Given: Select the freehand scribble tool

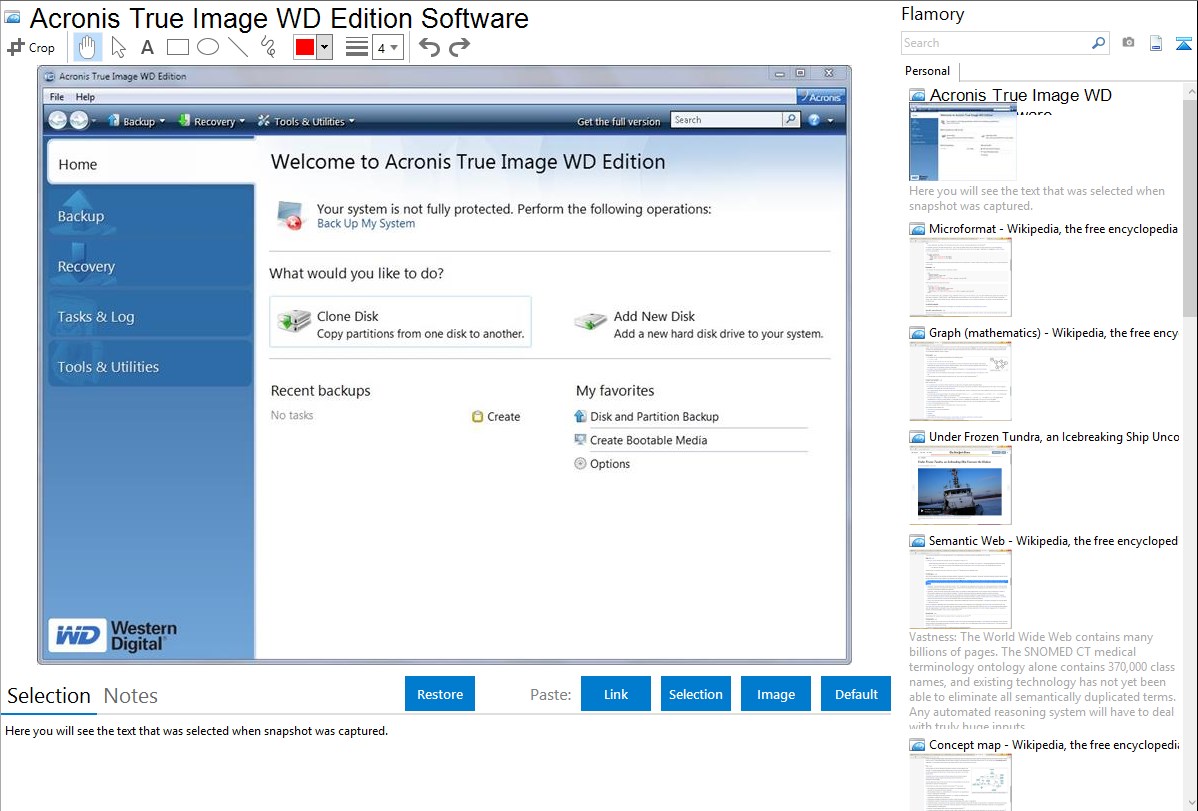Looking at the screenshot, I should pyautogui.click(x=268, y=47).
